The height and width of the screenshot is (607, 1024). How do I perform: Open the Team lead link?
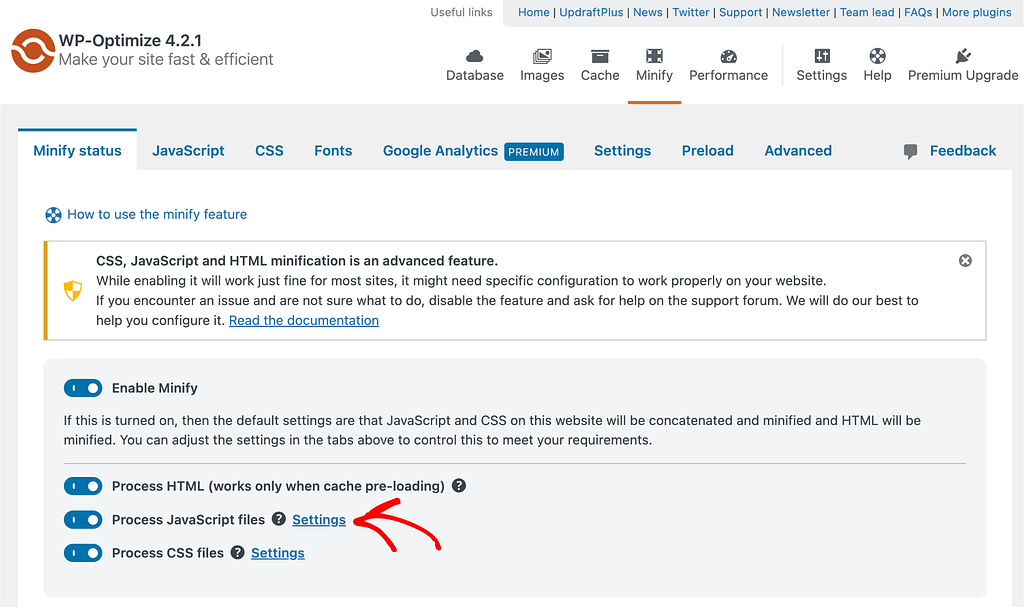(x=867, y=12)
